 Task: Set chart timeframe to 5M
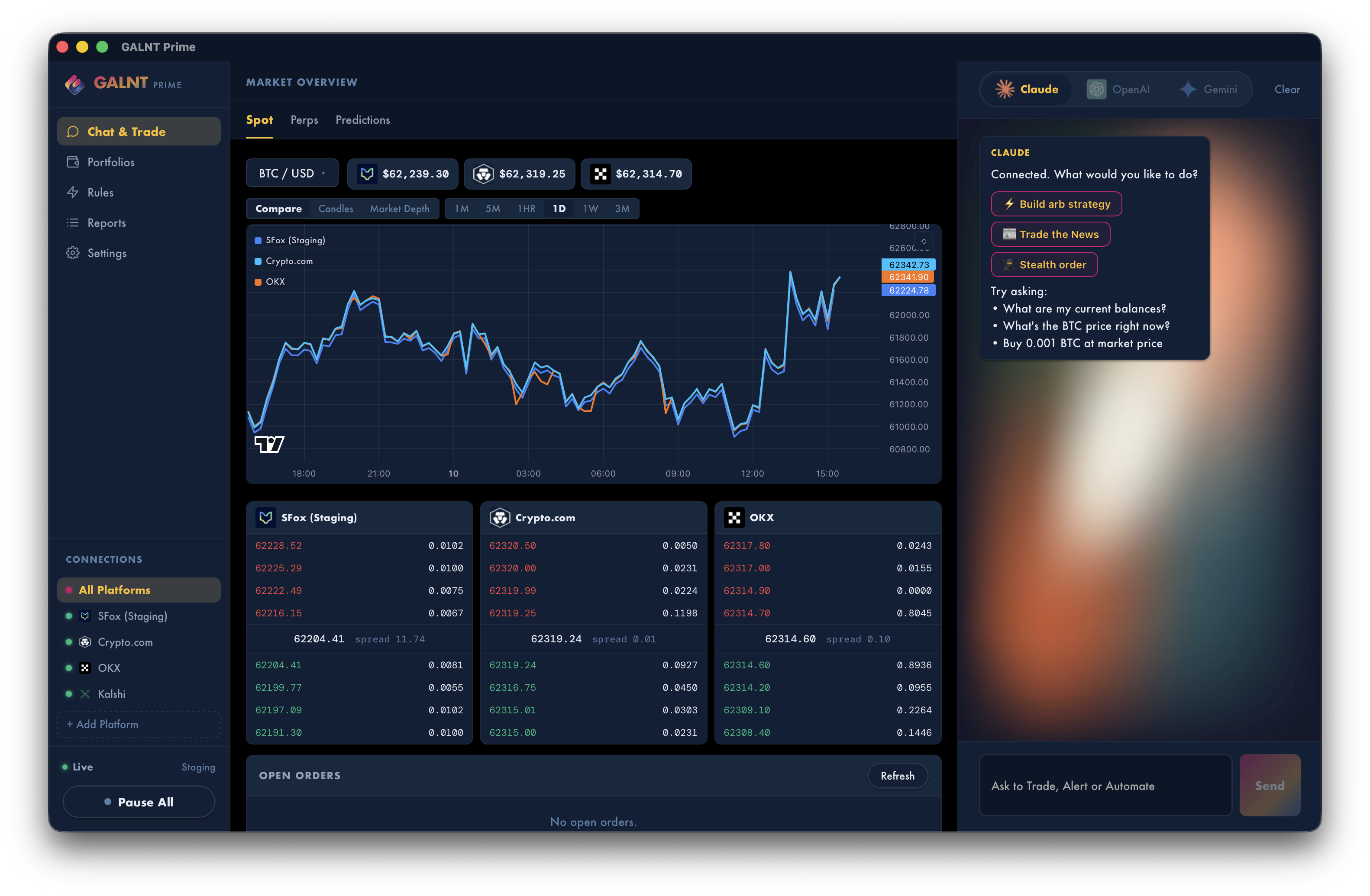pos(492,208)
